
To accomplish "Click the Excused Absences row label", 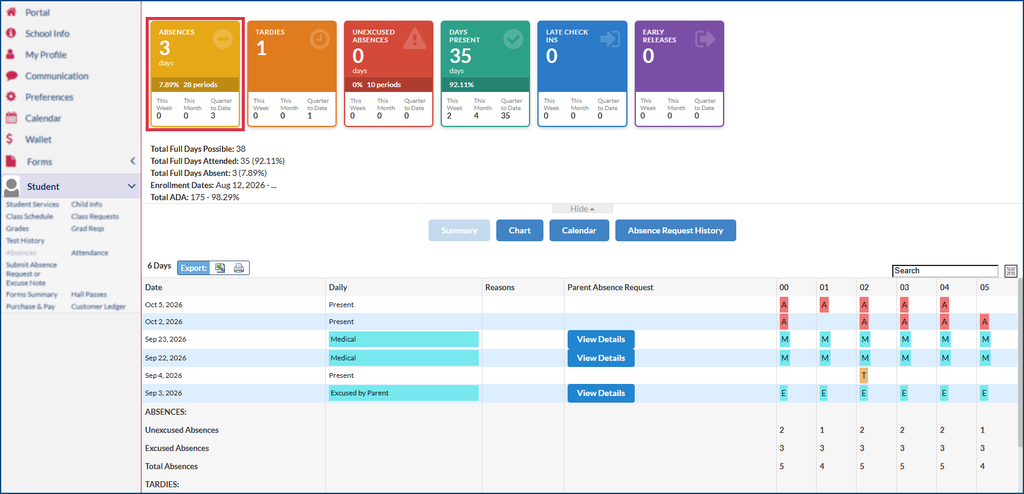I will coord(176,448).
